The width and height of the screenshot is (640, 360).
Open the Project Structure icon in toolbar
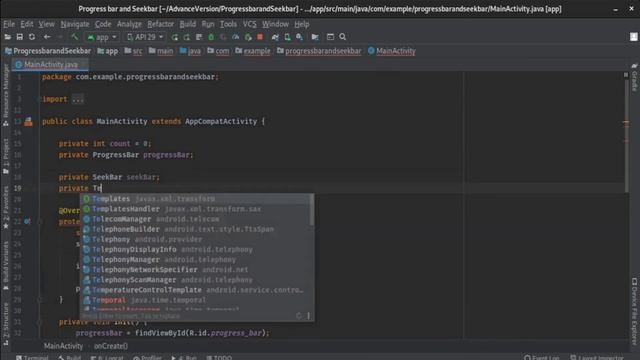point(315,37)
